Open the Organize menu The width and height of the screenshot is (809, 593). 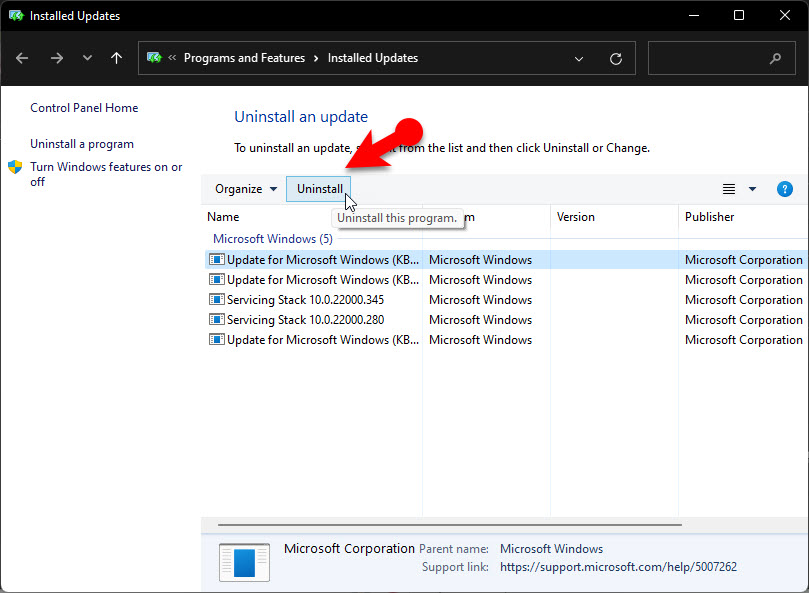pyautogui.click(x=246, y=189)
